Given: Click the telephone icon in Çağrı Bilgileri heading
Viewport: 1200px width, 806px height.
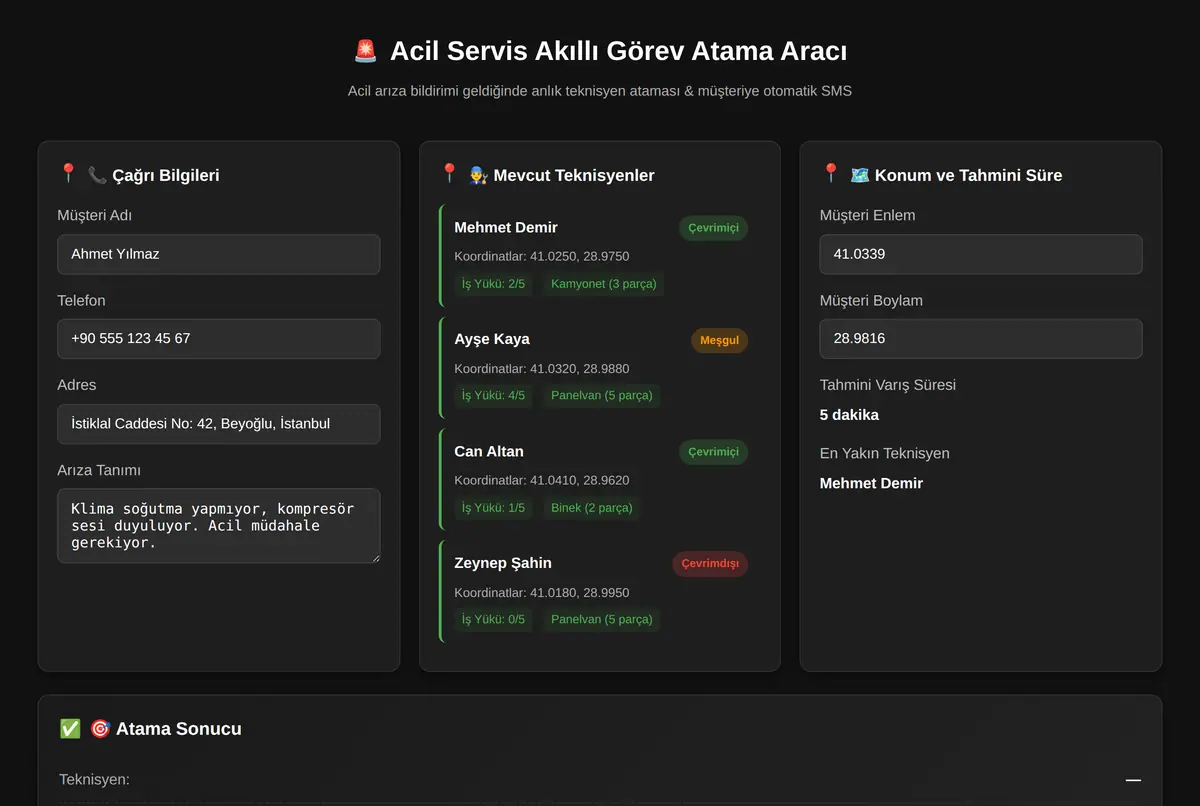Looking at the screenshot, I should 97,175.
